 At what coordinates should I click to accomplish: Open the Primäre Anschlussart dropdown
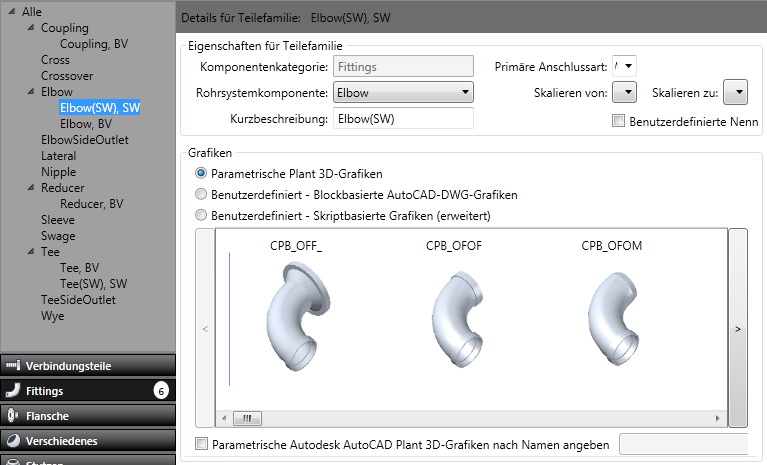624,66
